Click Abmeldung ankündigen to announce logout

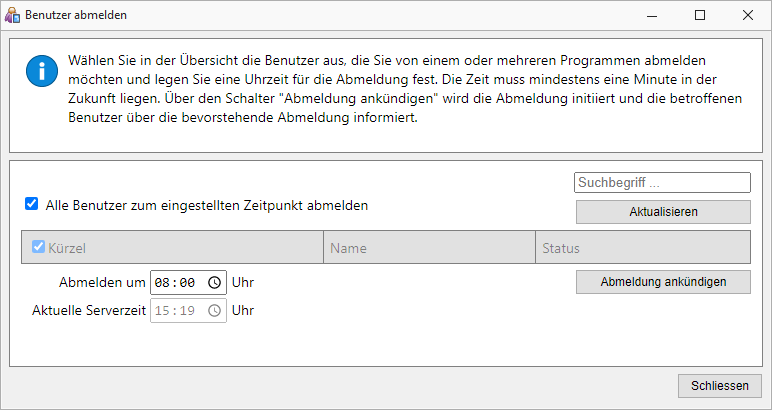click(x=663, y=282)
